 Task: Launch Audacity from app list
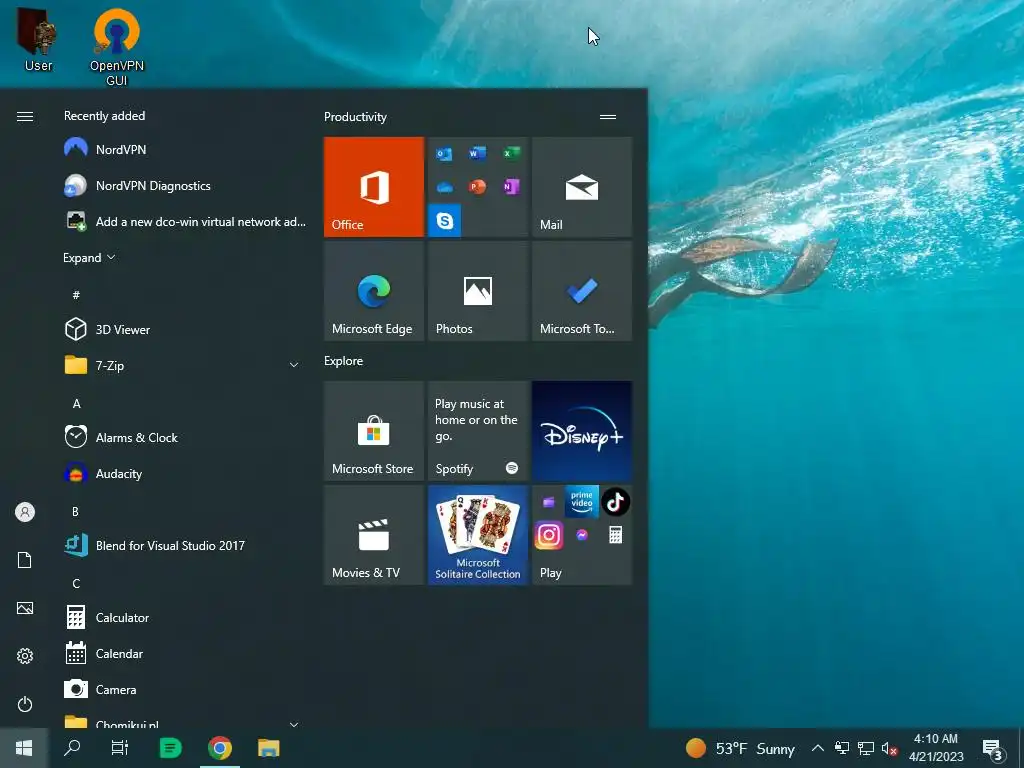click(x=183, y=473)
